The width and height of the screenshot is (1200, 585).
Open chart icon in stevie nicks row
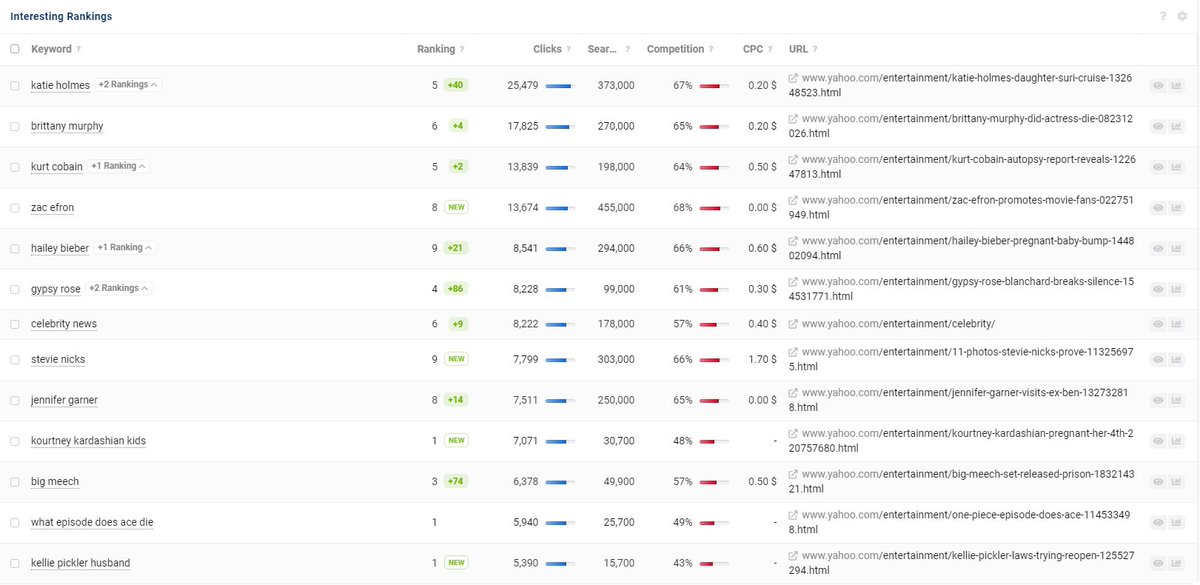(x=1176, y=360)
